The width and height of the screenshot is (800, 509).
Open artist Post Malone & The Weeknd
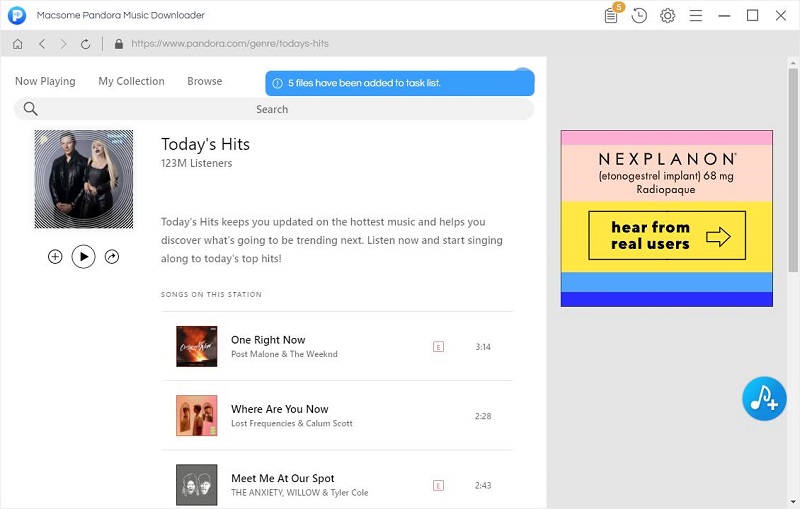click(284, 354)
